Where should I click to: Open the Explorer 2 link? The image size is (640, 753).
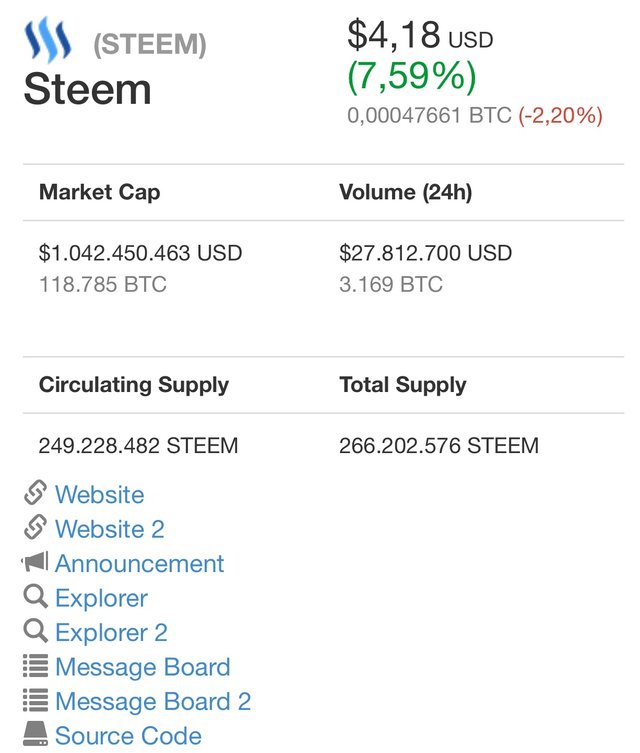(111, 632)
